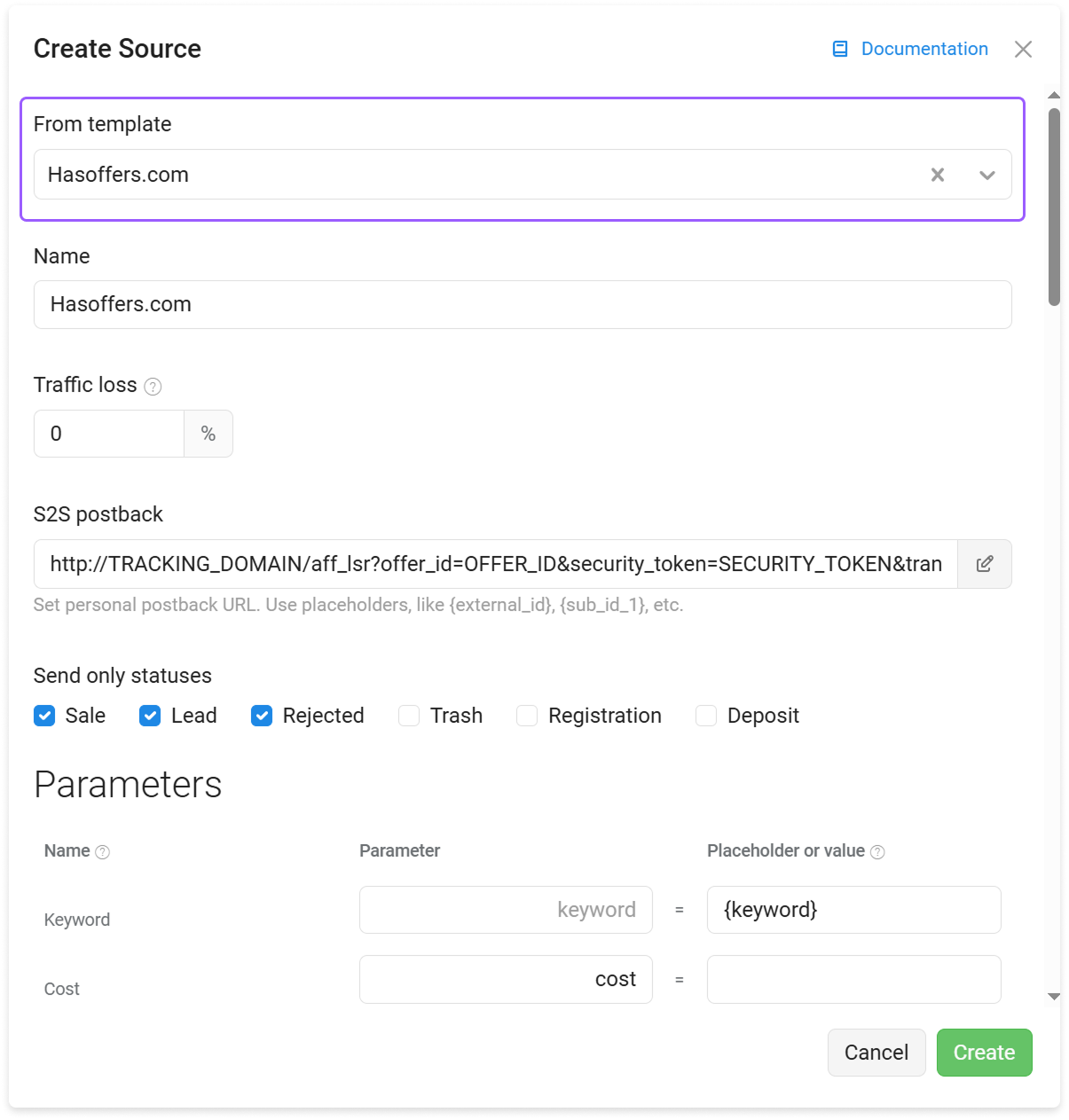
Task: Click the scrollbar down arrow
Action: pyautogui.click(x=1054, y=997)
